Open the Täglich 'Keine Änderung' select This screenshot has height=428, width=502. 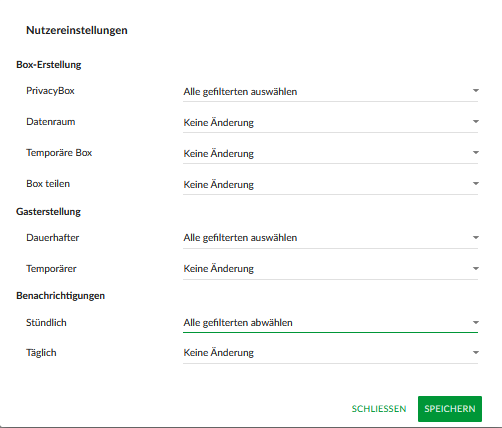click(330, 353)
